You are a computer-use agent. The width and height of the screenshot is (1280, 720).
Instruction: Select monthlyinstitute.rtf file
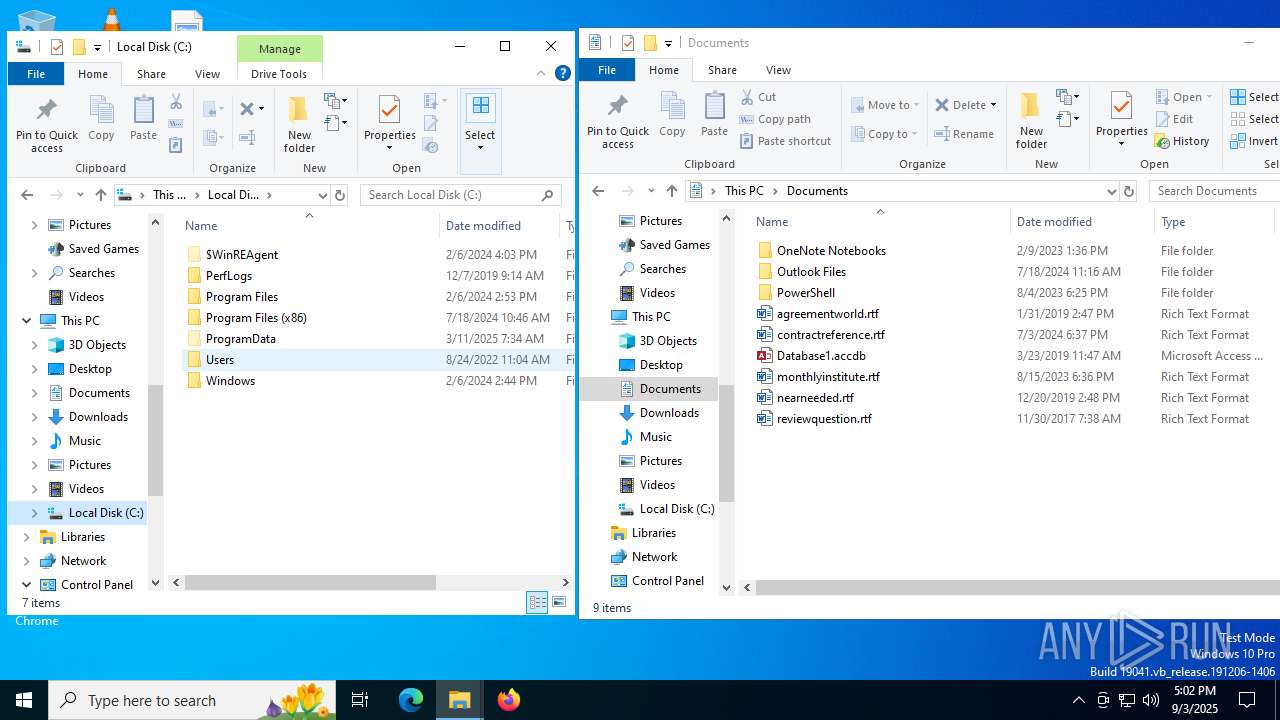[828, 377]
